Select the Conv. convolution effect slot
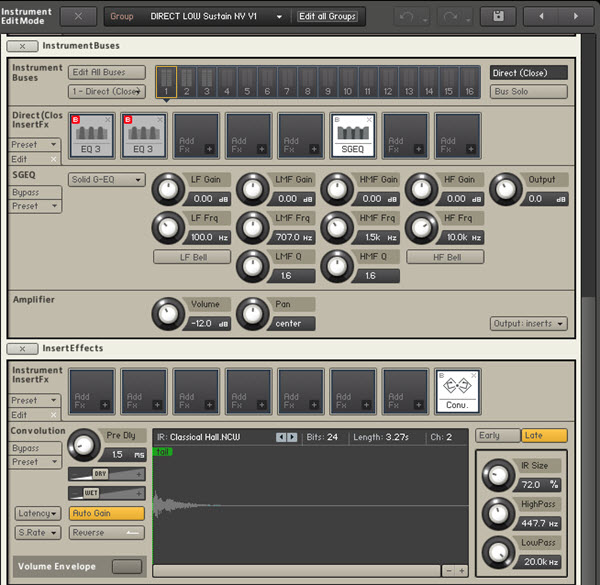This screenshot has height=585, width=600. [x=458, y=392]
